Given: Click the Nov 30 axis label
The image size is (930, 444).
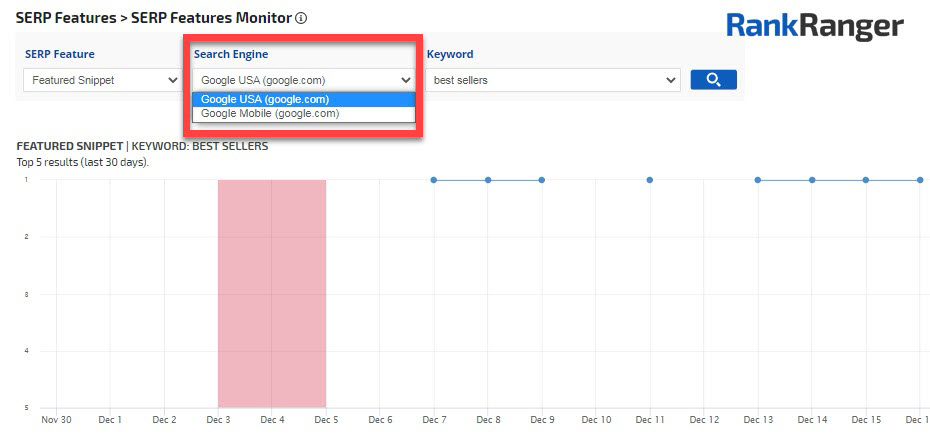Looking at the screenshot, I should pyautogui.click(x=56, y=420).
